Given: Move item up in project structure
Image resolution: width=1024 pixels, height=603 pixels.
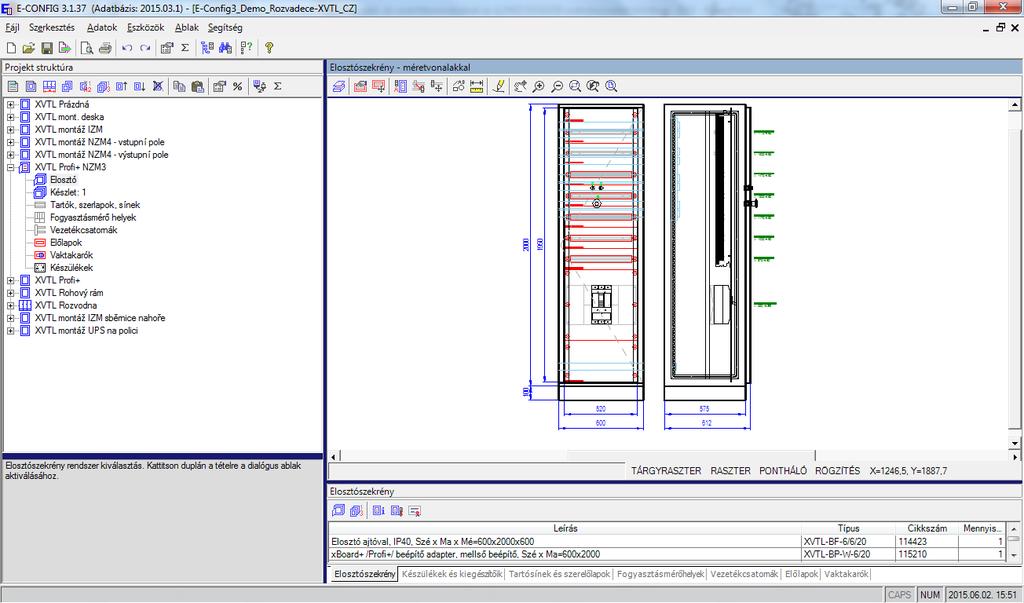Looking at the screenshot, I should pos(121,86).
